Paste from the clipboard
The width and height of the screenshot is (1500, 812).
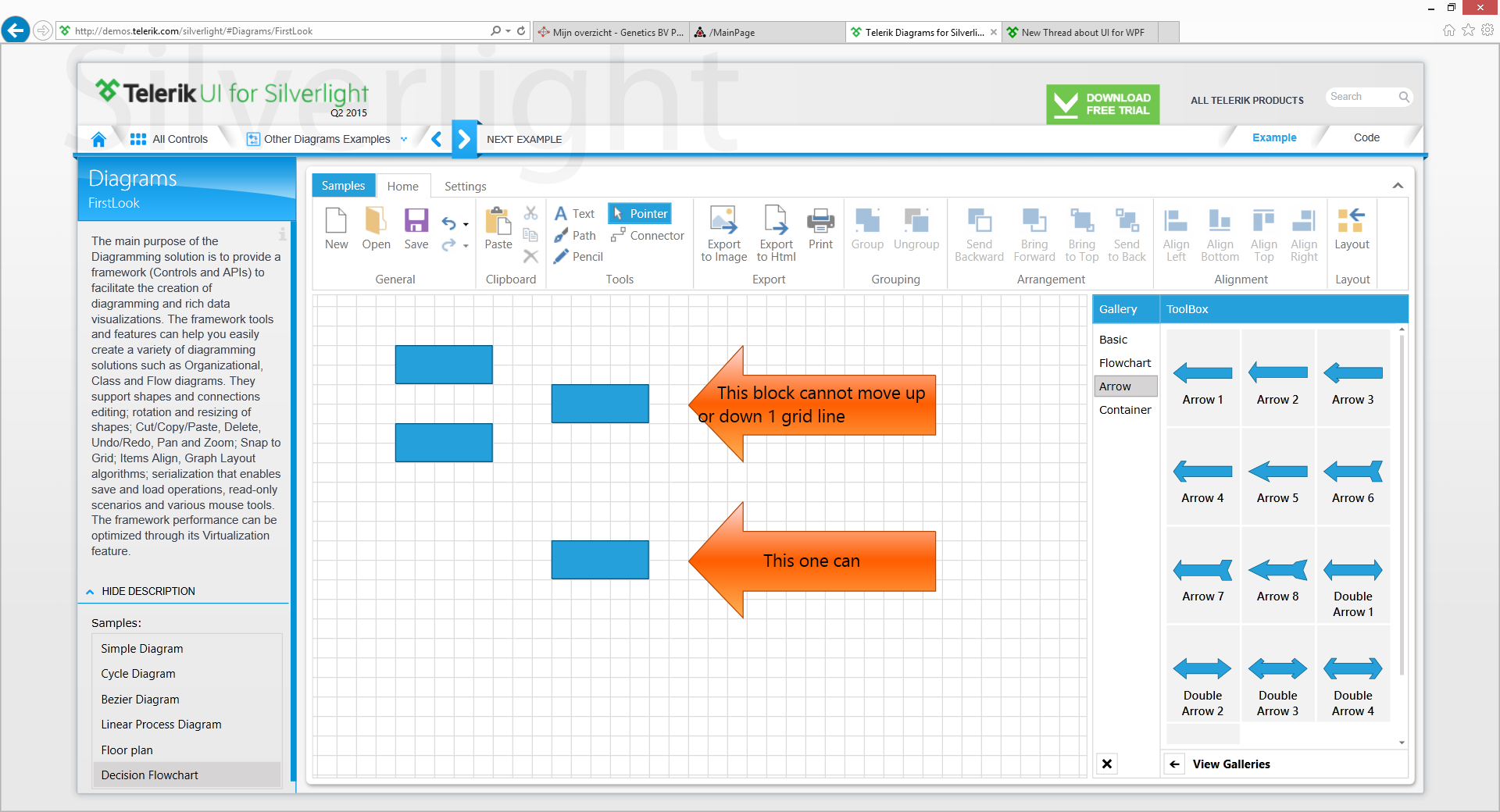(498, 229)
